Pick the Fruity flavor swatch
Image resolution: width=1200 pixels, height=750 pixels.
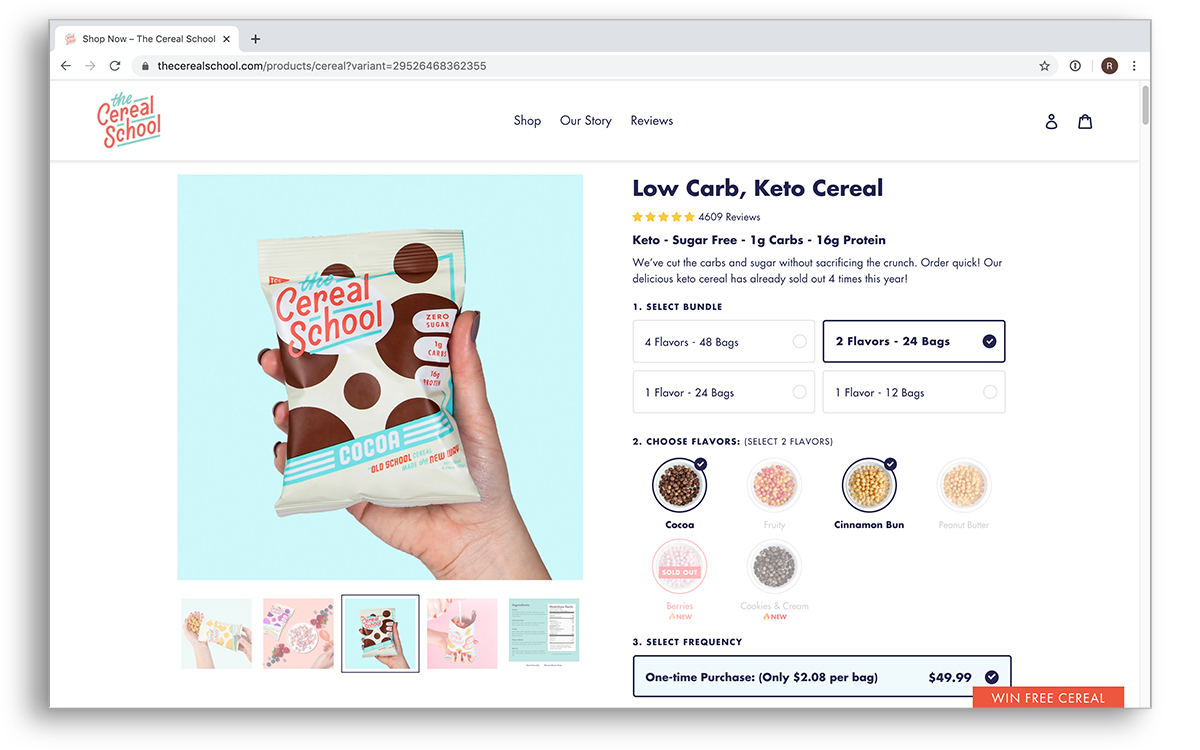[774, 494]
